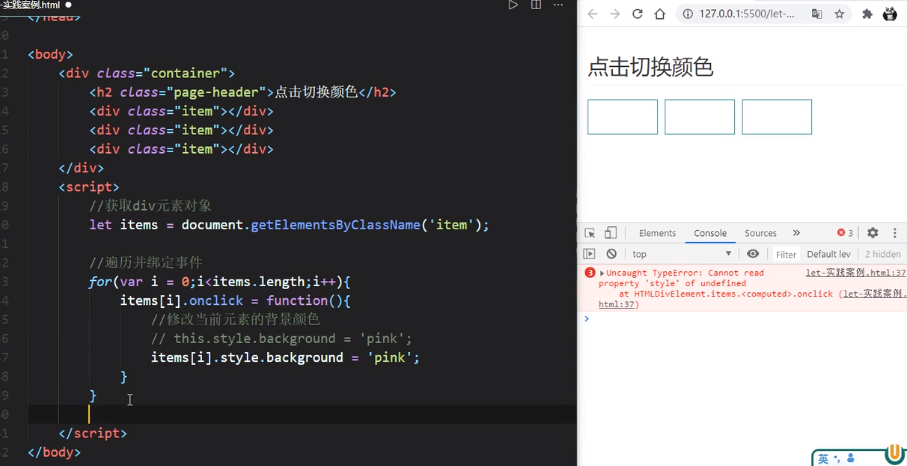Activate DevTools inspect element picker
The width and height of the screenshot is (907, 466).
590,233
